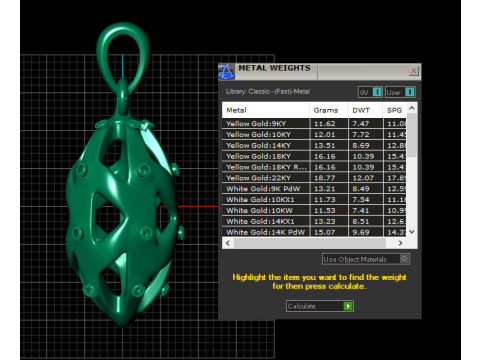Image resolution: width=480 pixels, height=360 pixels.
Task: Select the Yellow Gold:14KY row
Action: (314, 146)
